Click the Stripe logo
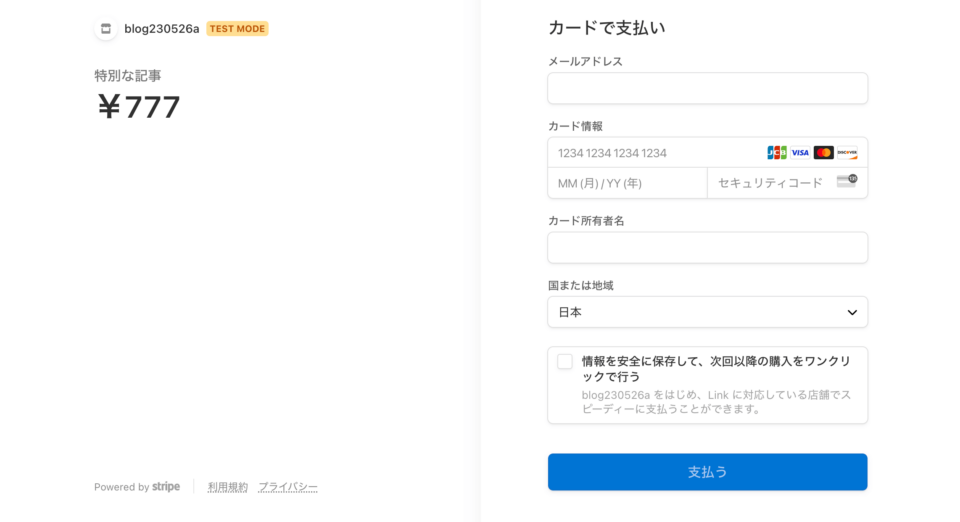This screenshot has width=960, height=522. point(166,487)
